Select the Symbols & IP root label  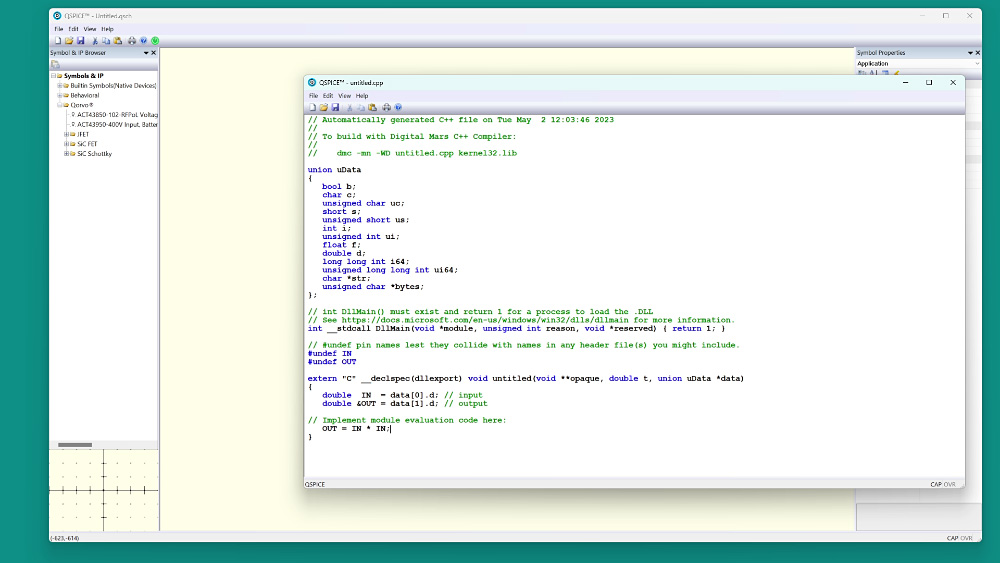pyautogui.click(x=84, y=76)
